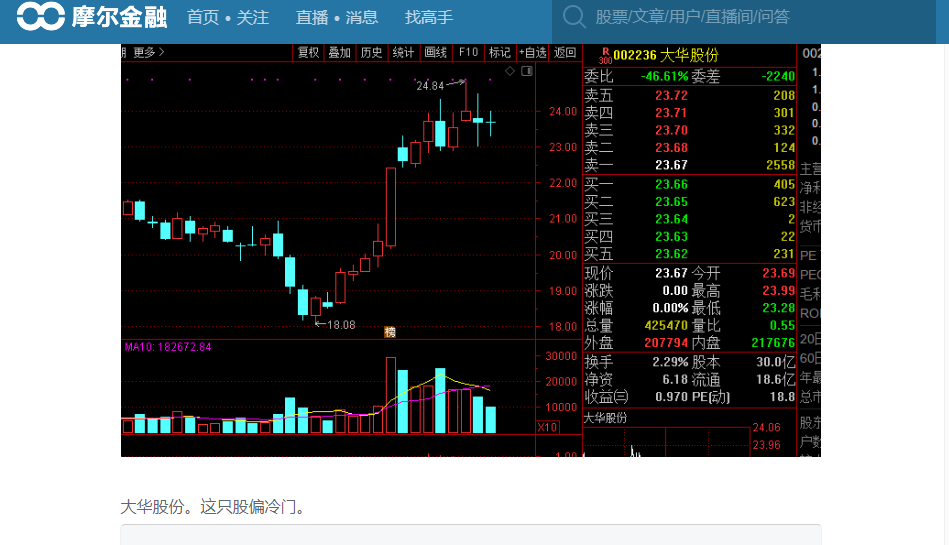Click the 委比 value -46.61%
Screen dimensions: 949x545
665,76
